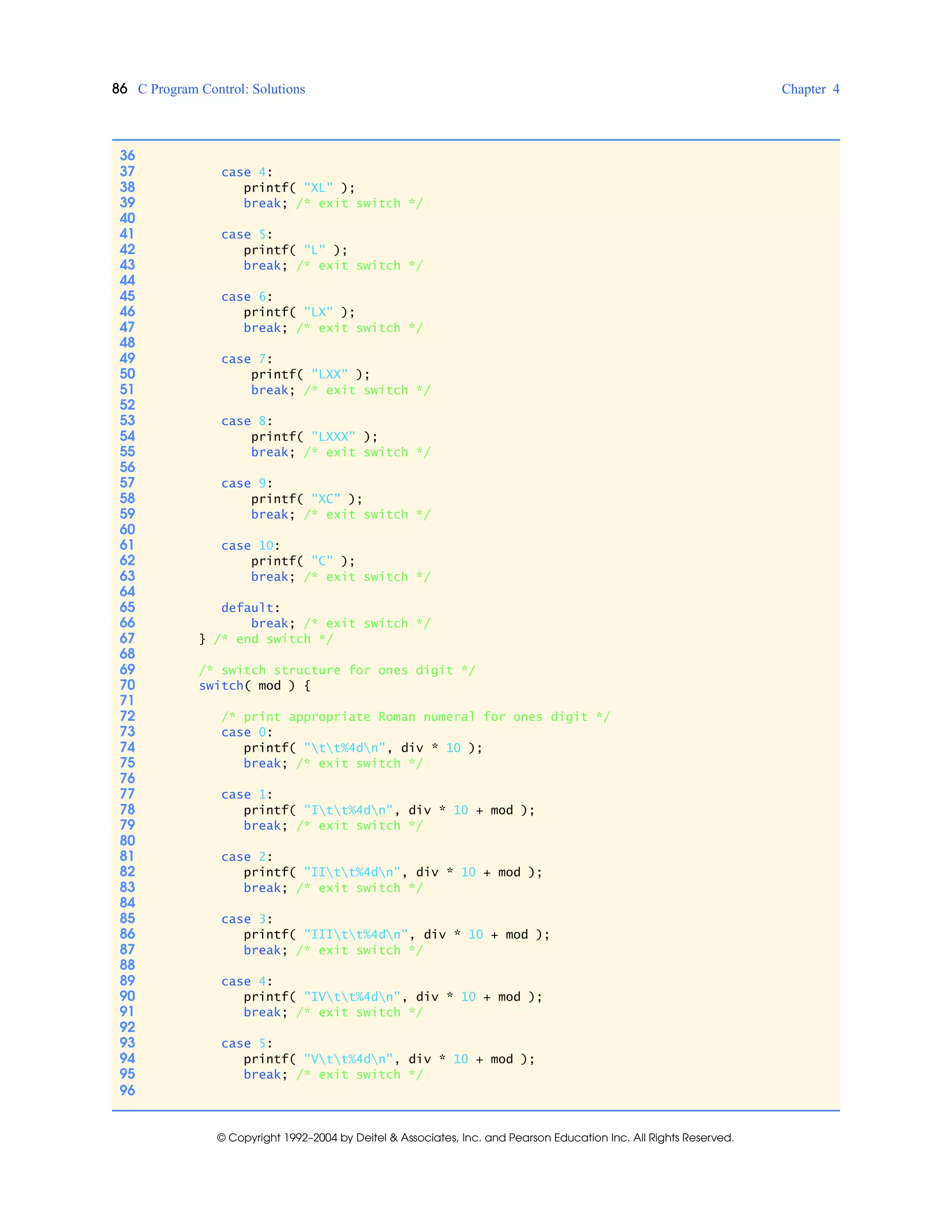Click line number 96
952x1232 pixels.
click(x=127, y=1090)
